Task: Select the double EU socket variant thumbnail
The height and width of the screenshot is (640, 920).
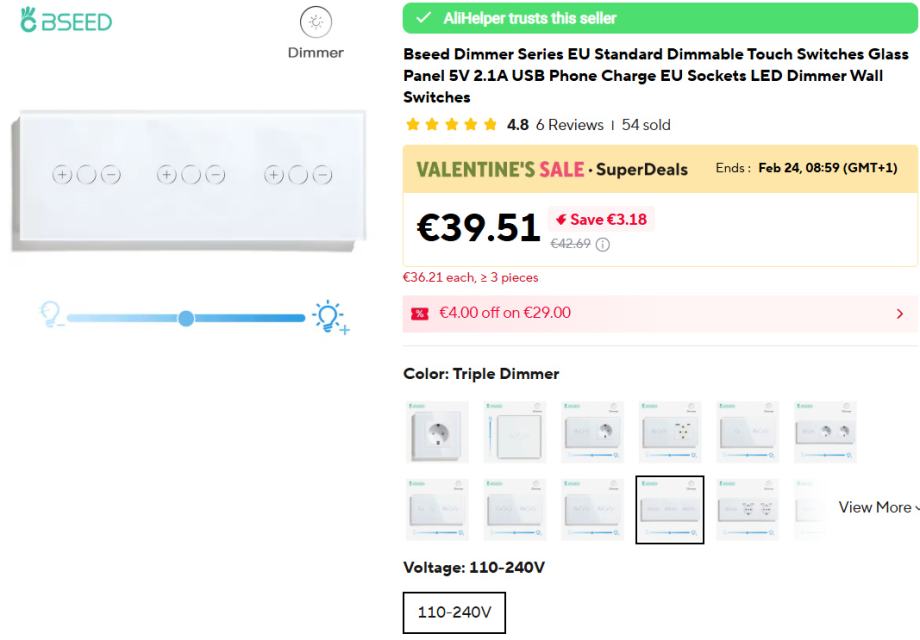Action: click(x=825, y=432)
